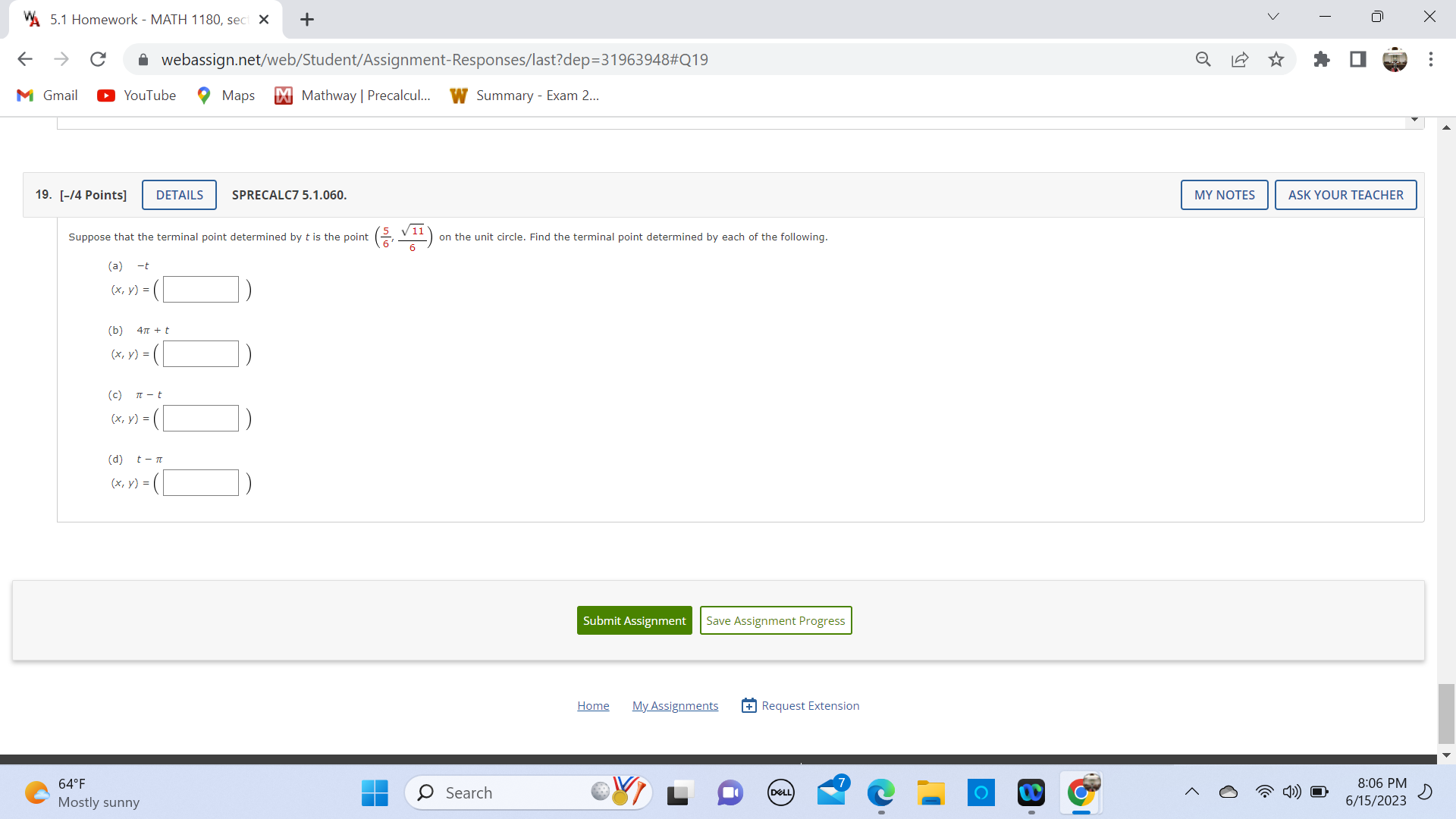The height and width of the screenshot is (819, 1456).
Task: Expand the dropdown arrow above question 19
Action: [1414, 120]
